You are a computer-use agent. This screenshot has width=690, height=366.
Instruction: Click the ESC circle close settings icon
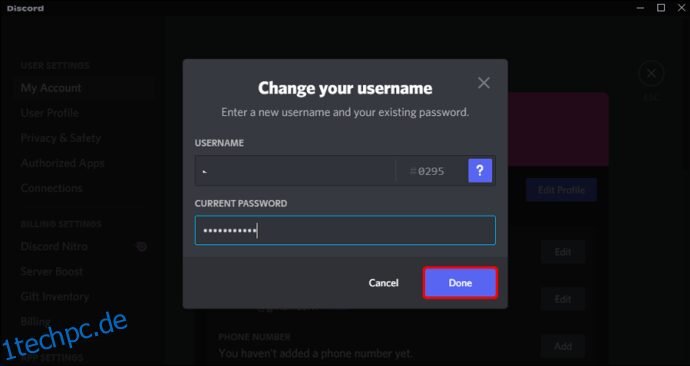click(x=651, y=73)
